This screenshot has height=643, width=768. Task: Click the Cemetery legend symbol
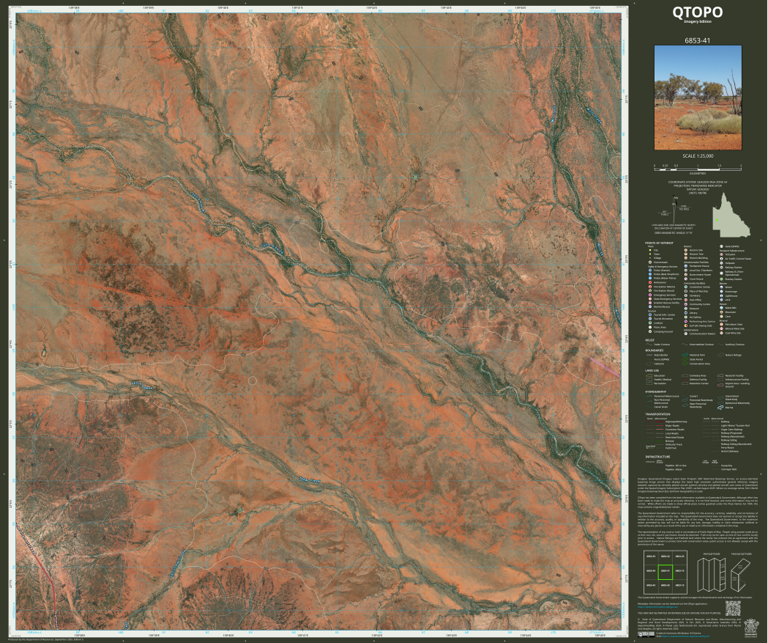click(686, 296)
